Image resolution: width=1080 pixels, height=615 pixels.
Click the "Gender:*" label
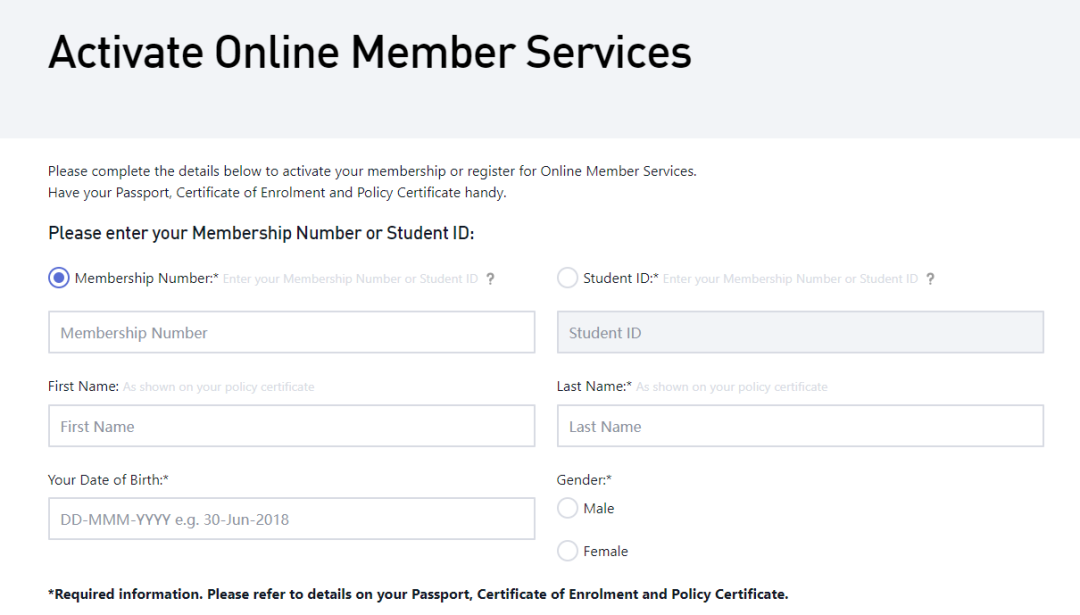coord(584,480)
